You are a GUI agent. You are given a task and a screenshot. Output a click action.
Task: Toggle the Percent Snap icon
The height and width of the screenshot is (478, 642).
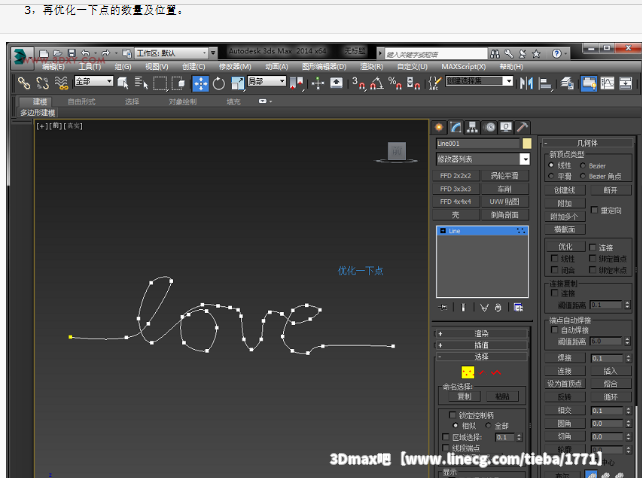pyautogui.click(x=395, y=83)
